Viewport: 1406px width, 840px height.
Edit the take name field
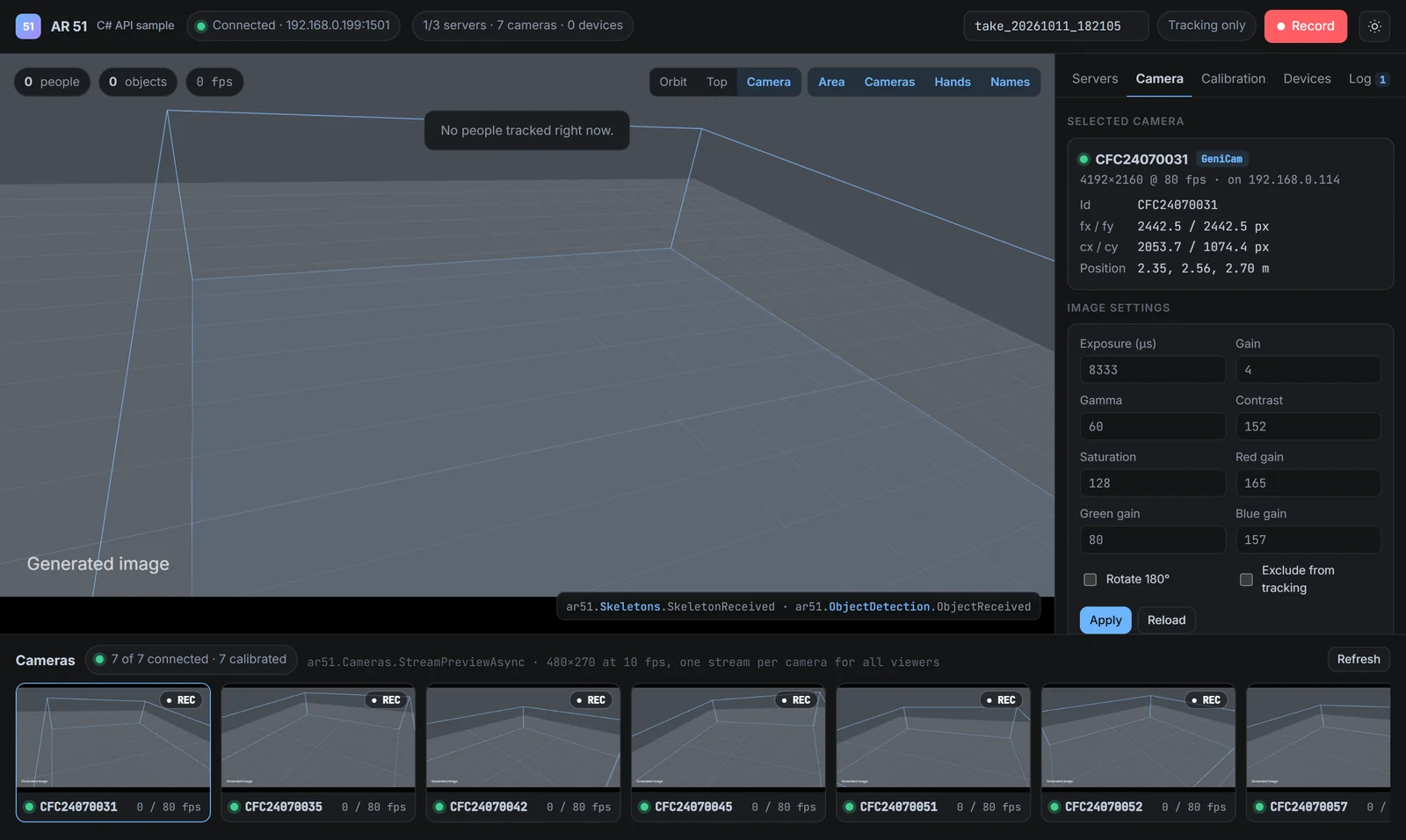[x=1056, y=26]
